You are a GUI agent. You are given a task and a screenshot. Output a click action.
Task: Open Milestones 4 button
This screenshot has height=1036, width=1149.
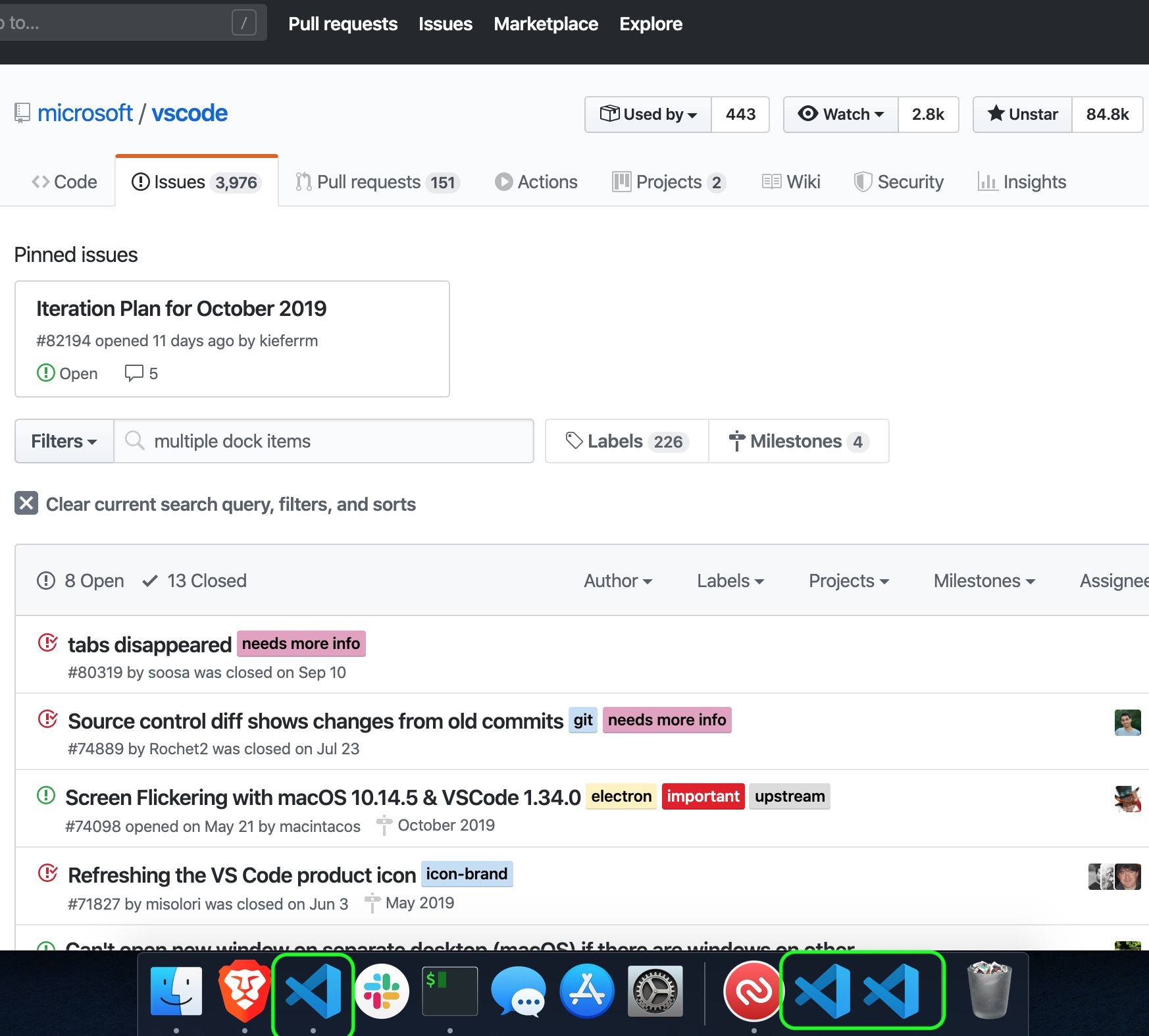coord(799,441)
